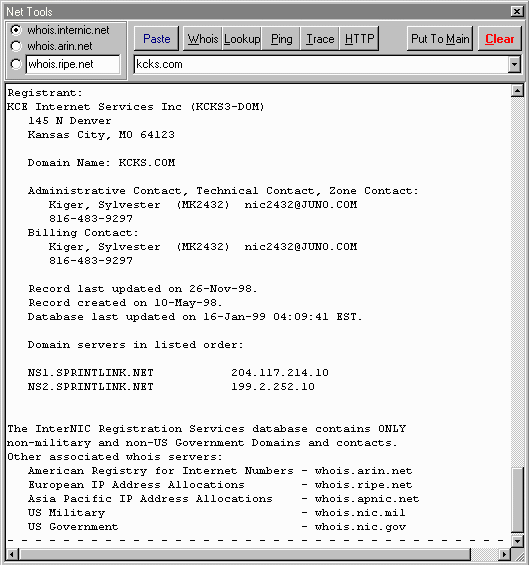Click the IP address 199.2.252.10

pos(273,387)
